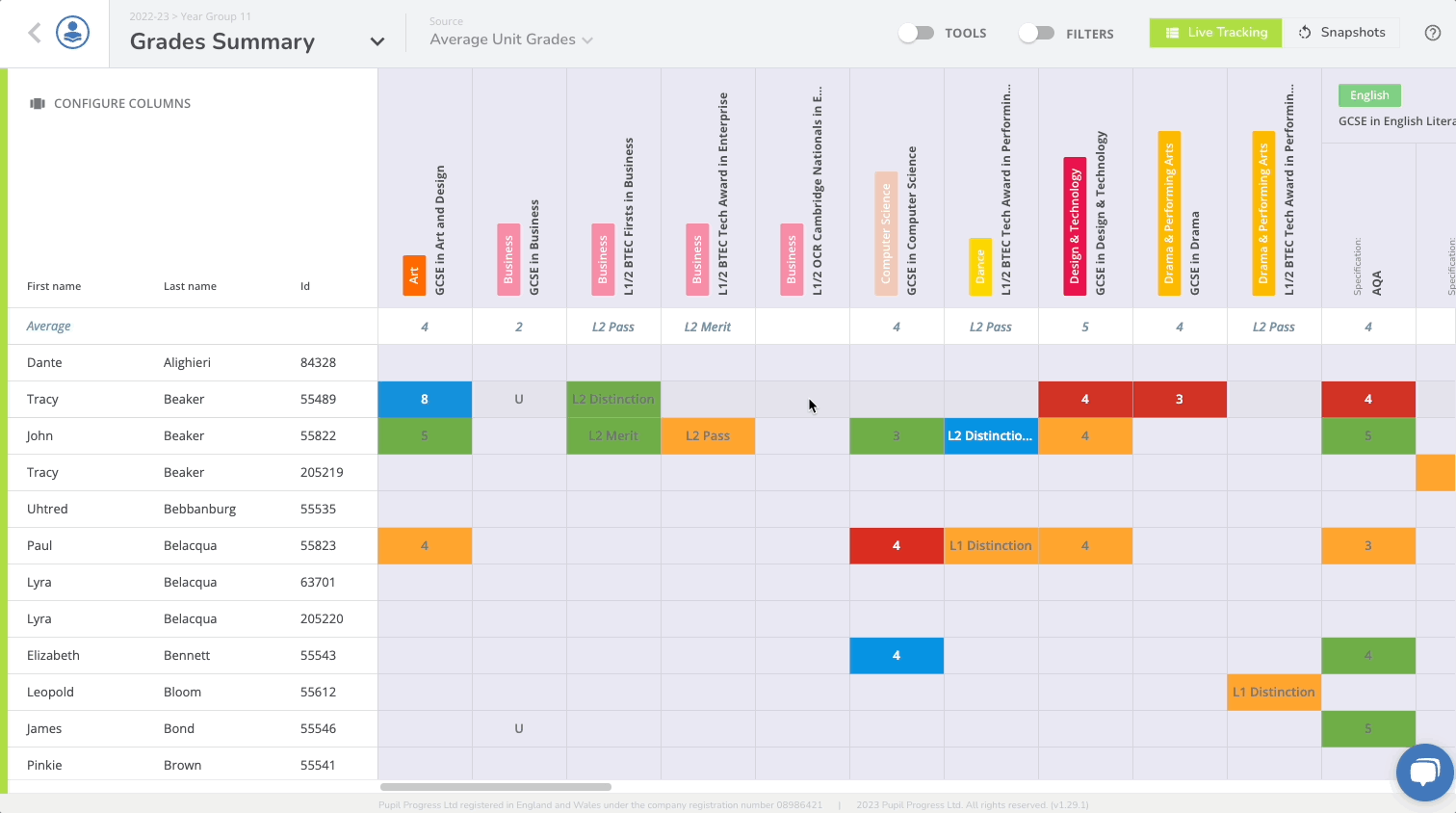Open the Average Unit Grades source dropdown
Screen dimensions: 1456x813
click(511, 39)
